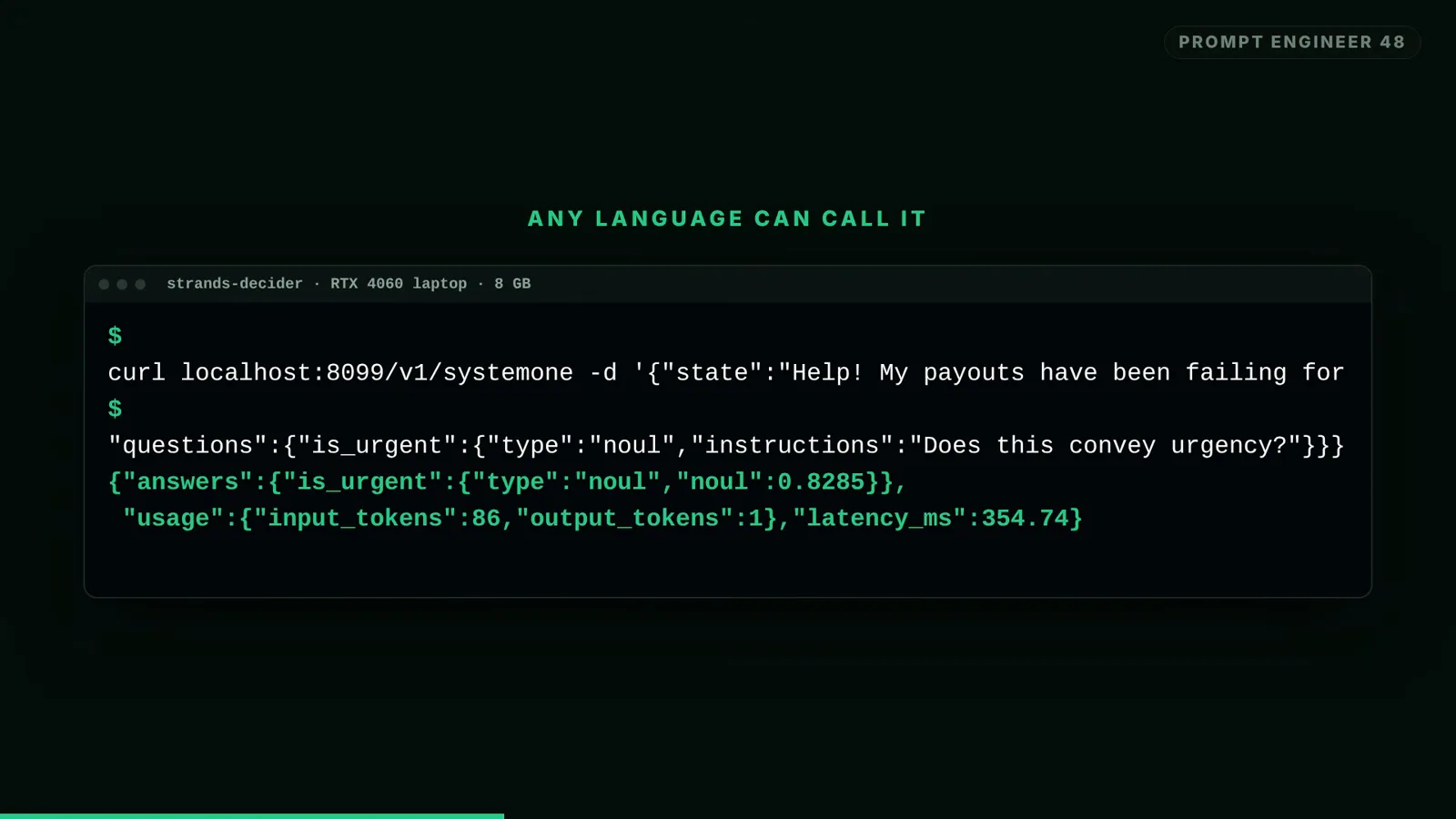Click the terminal title 'strands-decider · RTX 4060 laptop · 8 GB'
Image resolution: width=1456 pixels, height=819 pixels.
pyautogui.click(x=349, y=284)
